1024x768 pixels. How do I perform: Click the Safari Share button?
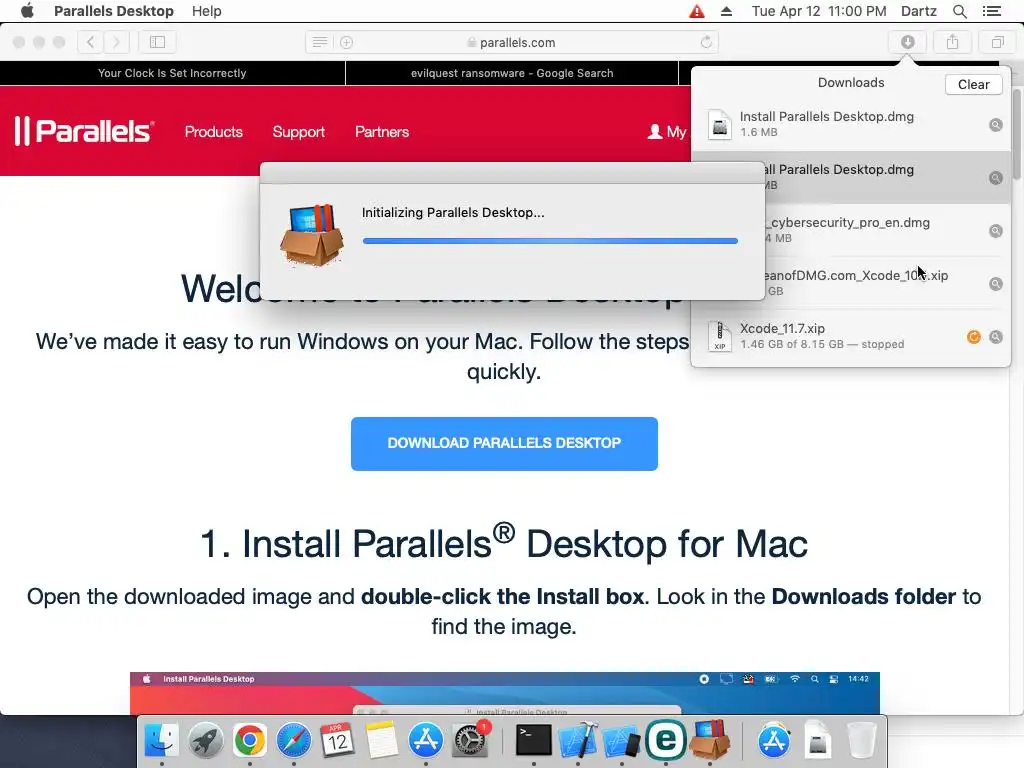[x=953, y=42]
